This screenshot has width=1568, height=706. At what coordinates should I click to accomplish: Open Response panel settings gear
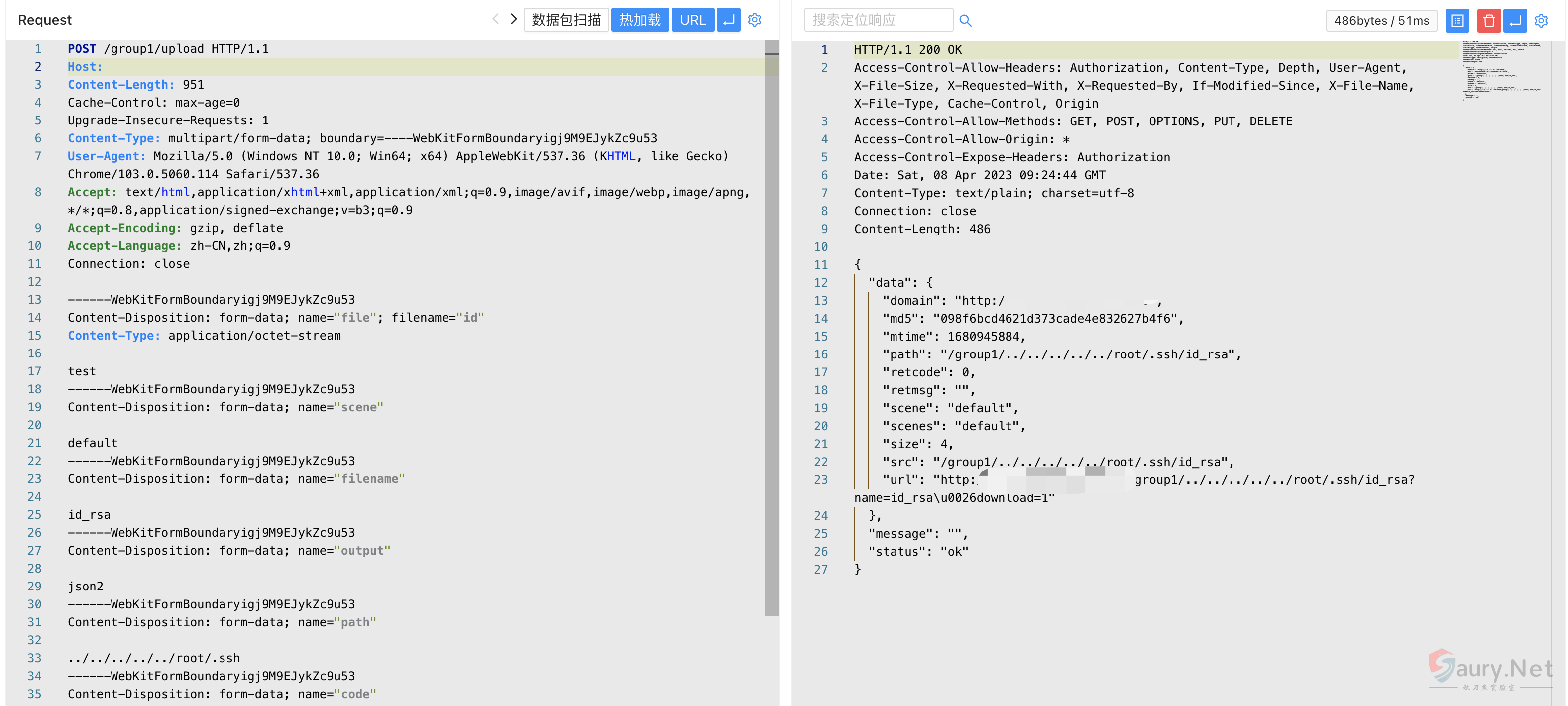[x=1541, y=21]
